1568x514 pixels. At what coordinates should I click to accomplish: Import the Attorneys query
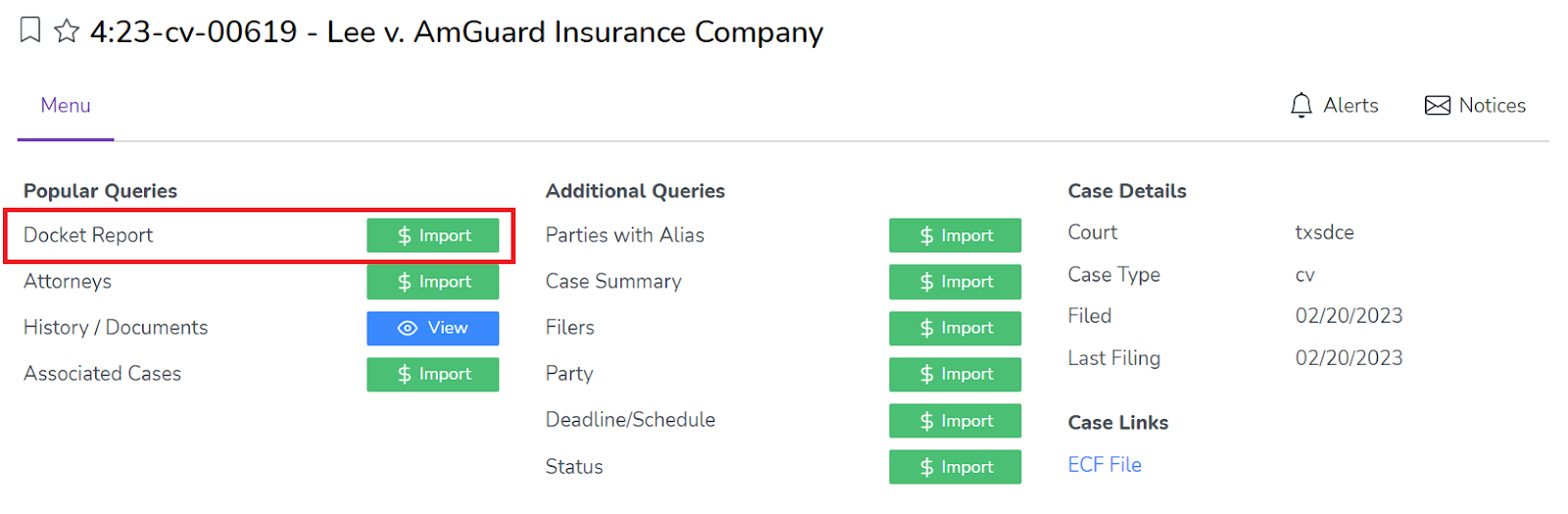click(x=432, y=282)
